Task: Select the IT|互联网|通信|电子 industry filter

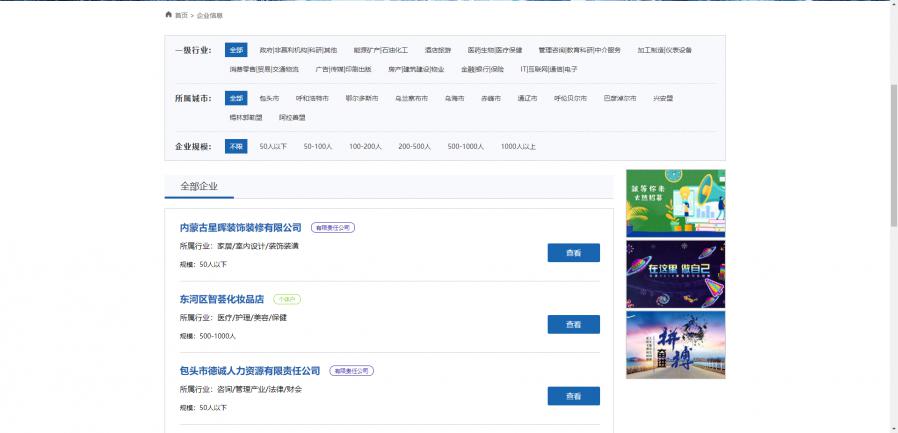Action: pos(548,69)
